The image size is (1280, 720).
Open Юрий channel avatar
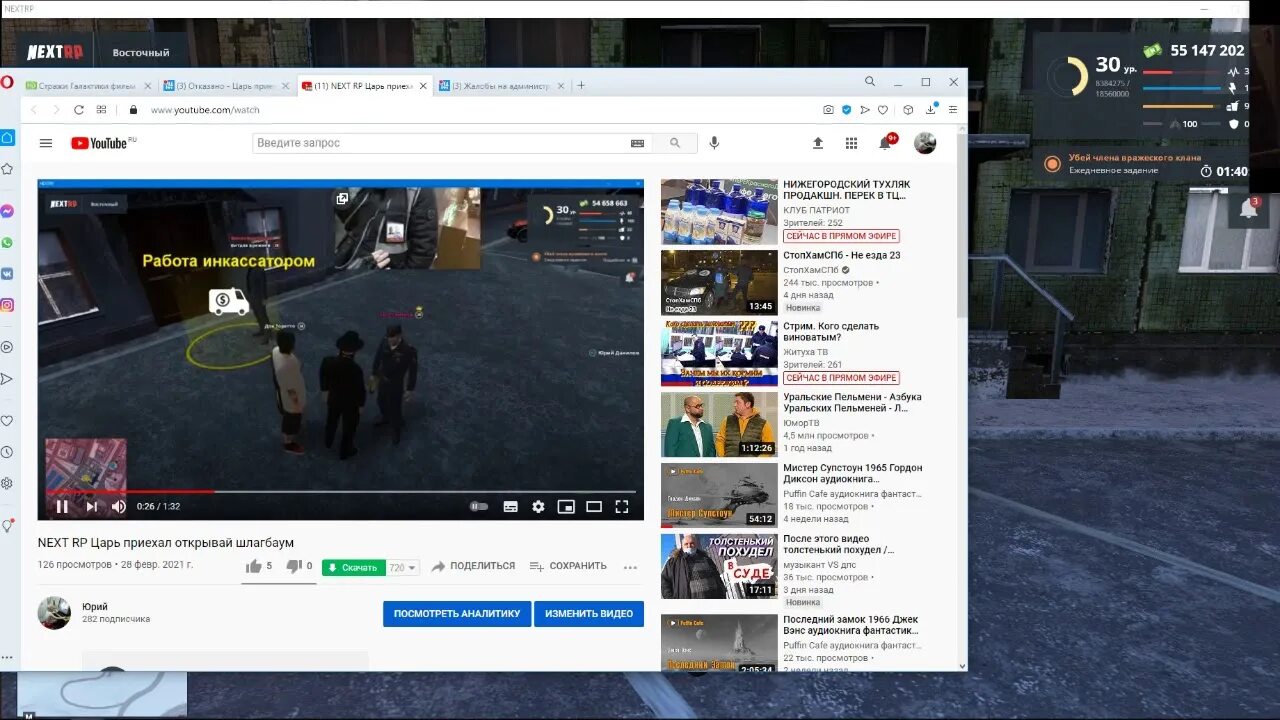click(54, 613)
